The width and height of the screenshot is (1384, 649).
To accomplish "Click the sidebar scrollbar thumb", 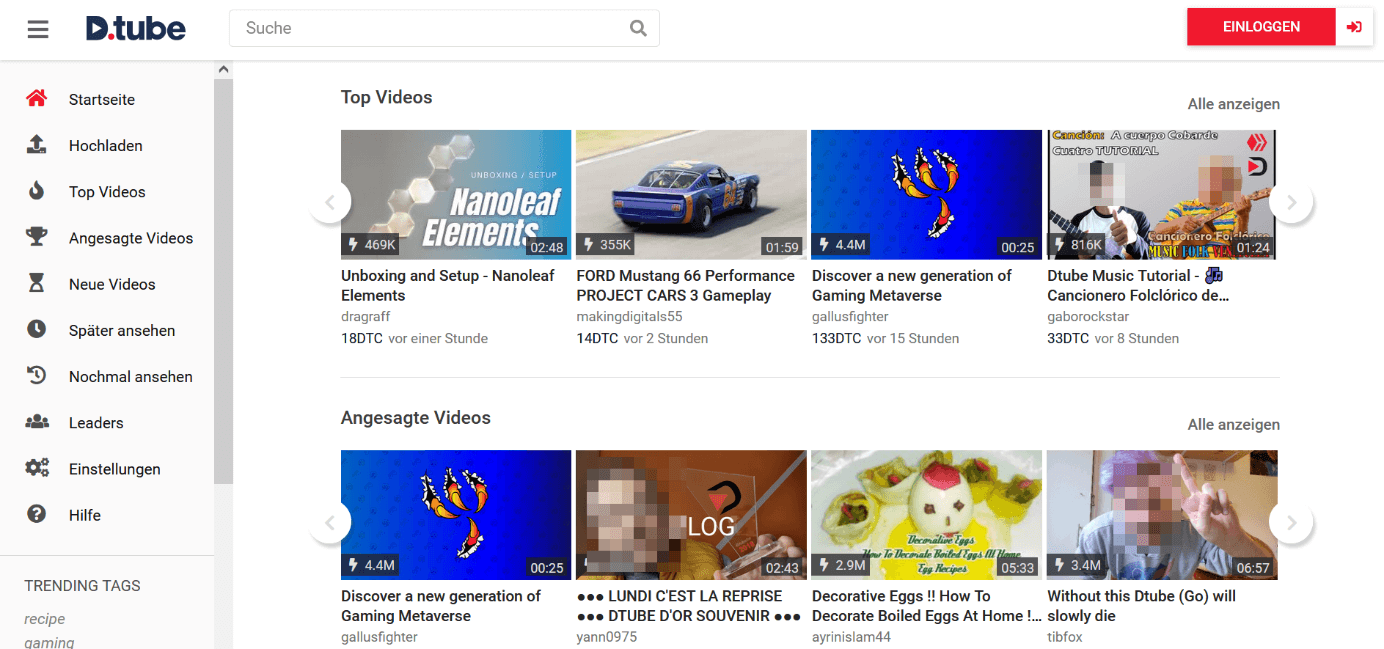I will pos(223,282).
